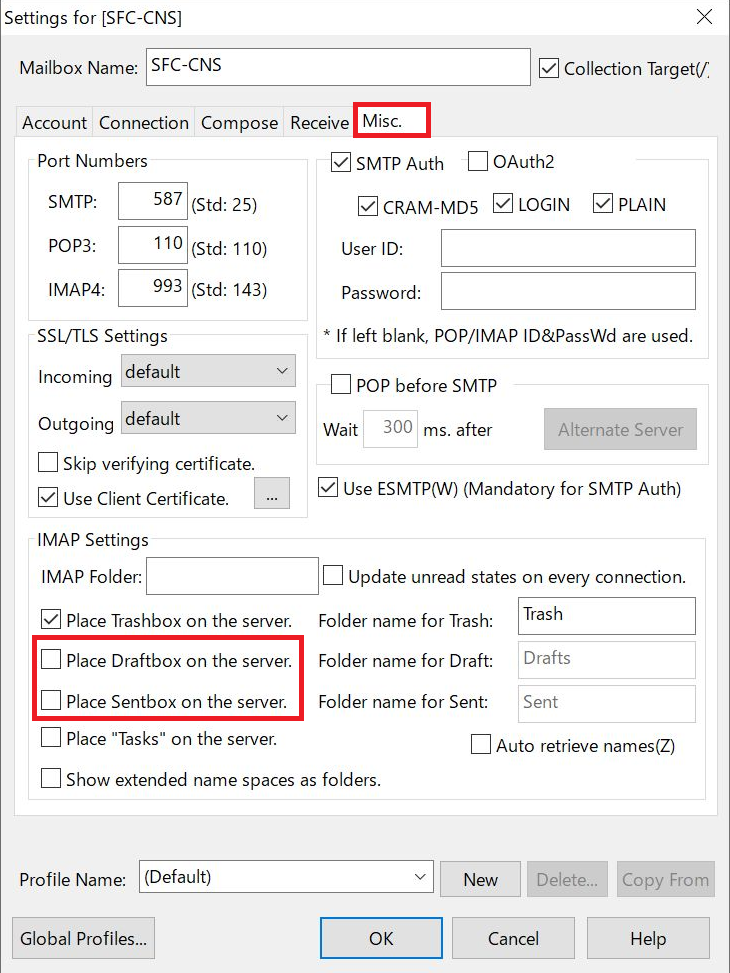
Task: Uncheck Place Trashbox on the server
Action: [51, 620]
